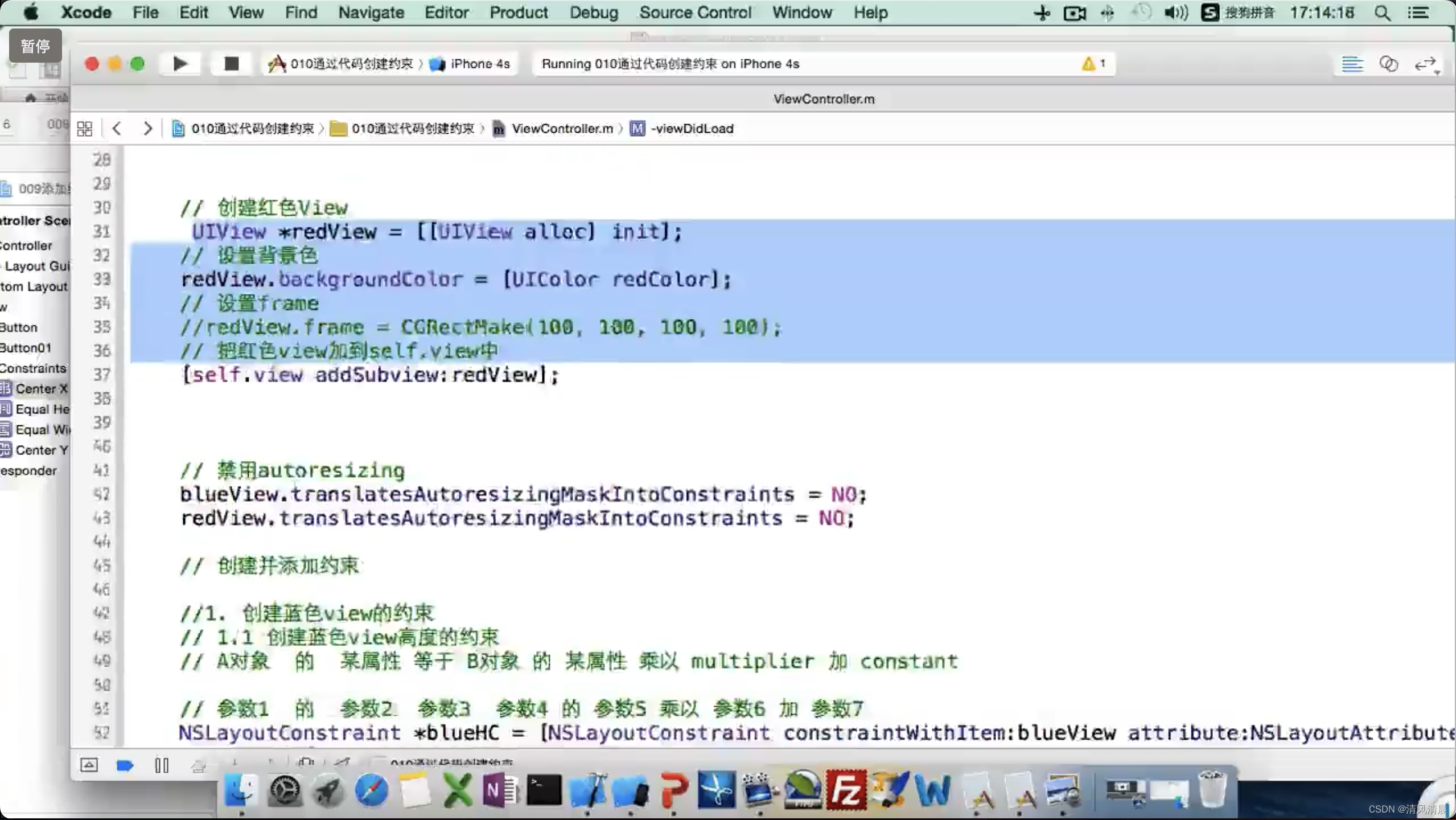Open the ViewController.m breadcrumb menu

tap(561, 129)
